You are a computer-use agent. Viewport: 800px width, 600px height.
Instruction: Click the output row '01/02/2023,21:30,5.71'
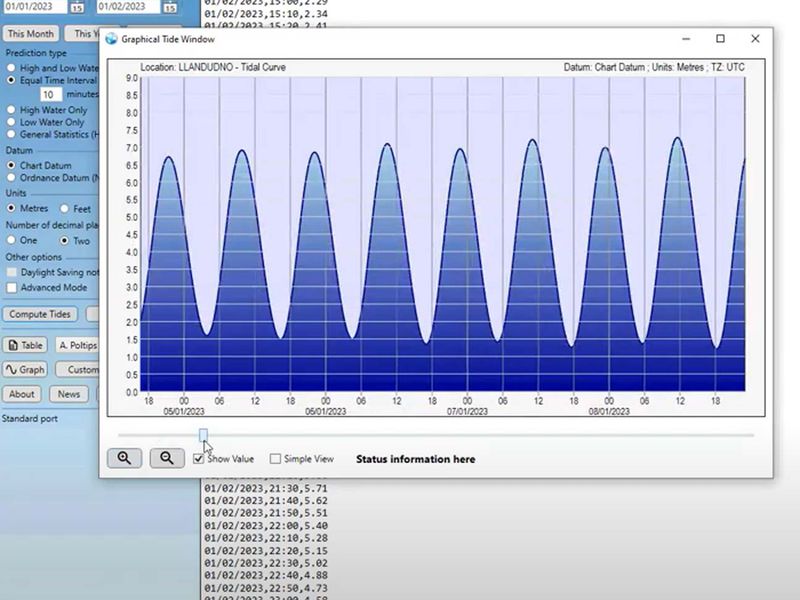(266, 489)
